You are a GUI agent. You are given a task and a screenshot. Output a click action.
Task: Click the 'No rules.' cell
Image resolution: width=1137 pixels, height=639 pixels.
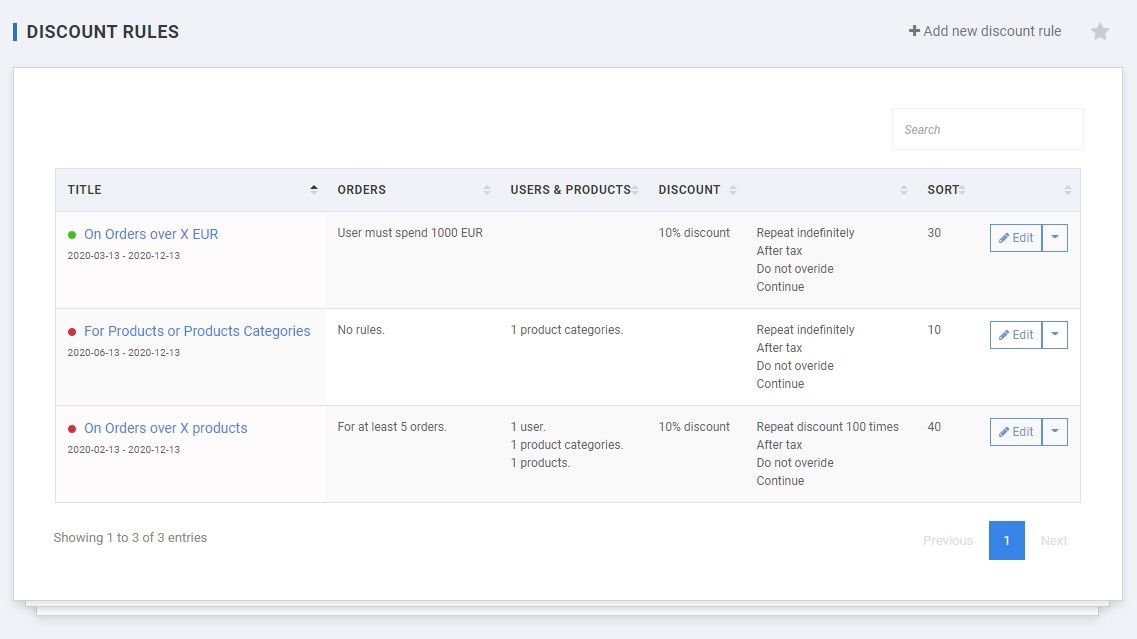click(360, 330)
